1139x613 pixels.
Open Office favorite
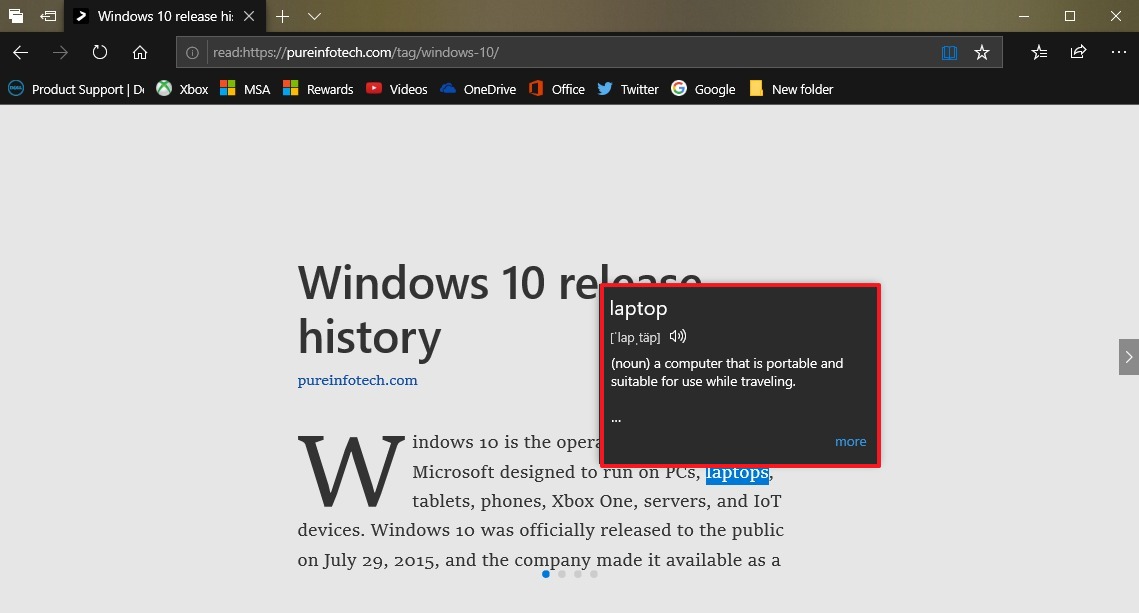click(556, 89)
